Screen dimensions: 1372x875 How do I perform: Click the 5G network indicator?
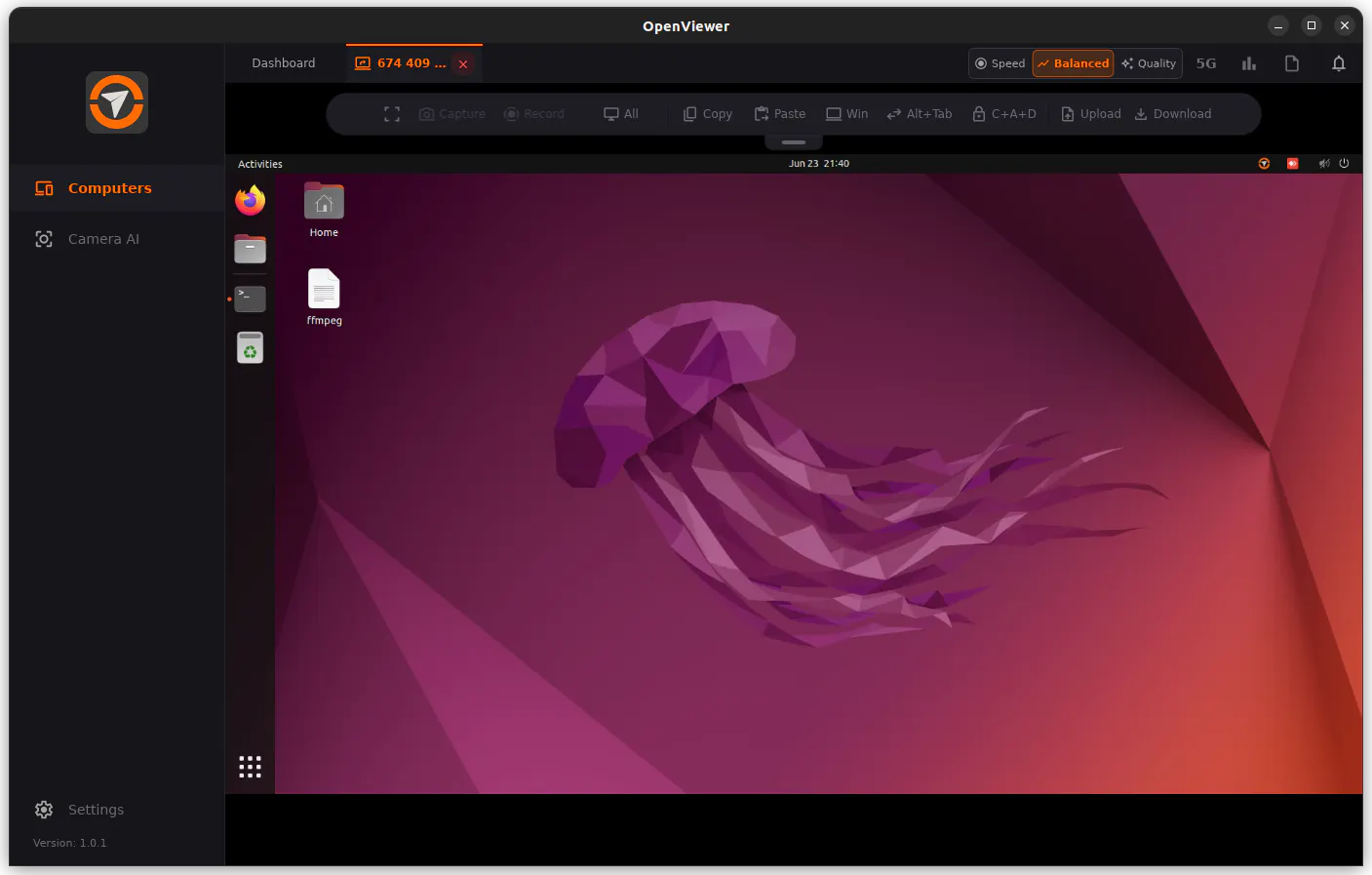click(x=1206, y=63)
